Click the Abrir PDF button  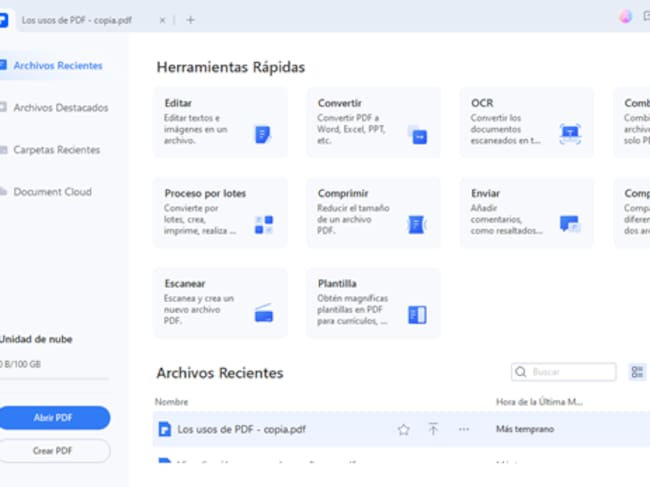click(55, 417)
